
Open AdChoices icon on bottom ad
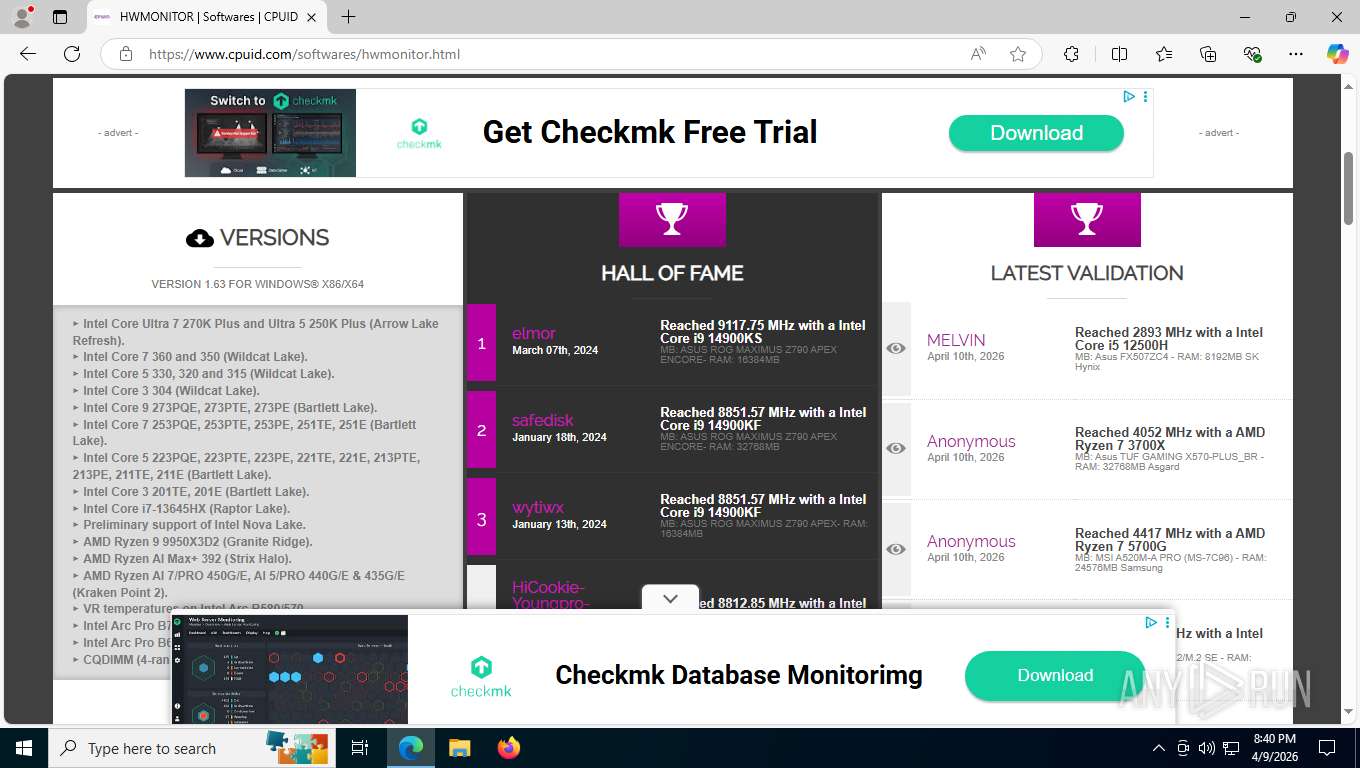[x=1150, y=622]
